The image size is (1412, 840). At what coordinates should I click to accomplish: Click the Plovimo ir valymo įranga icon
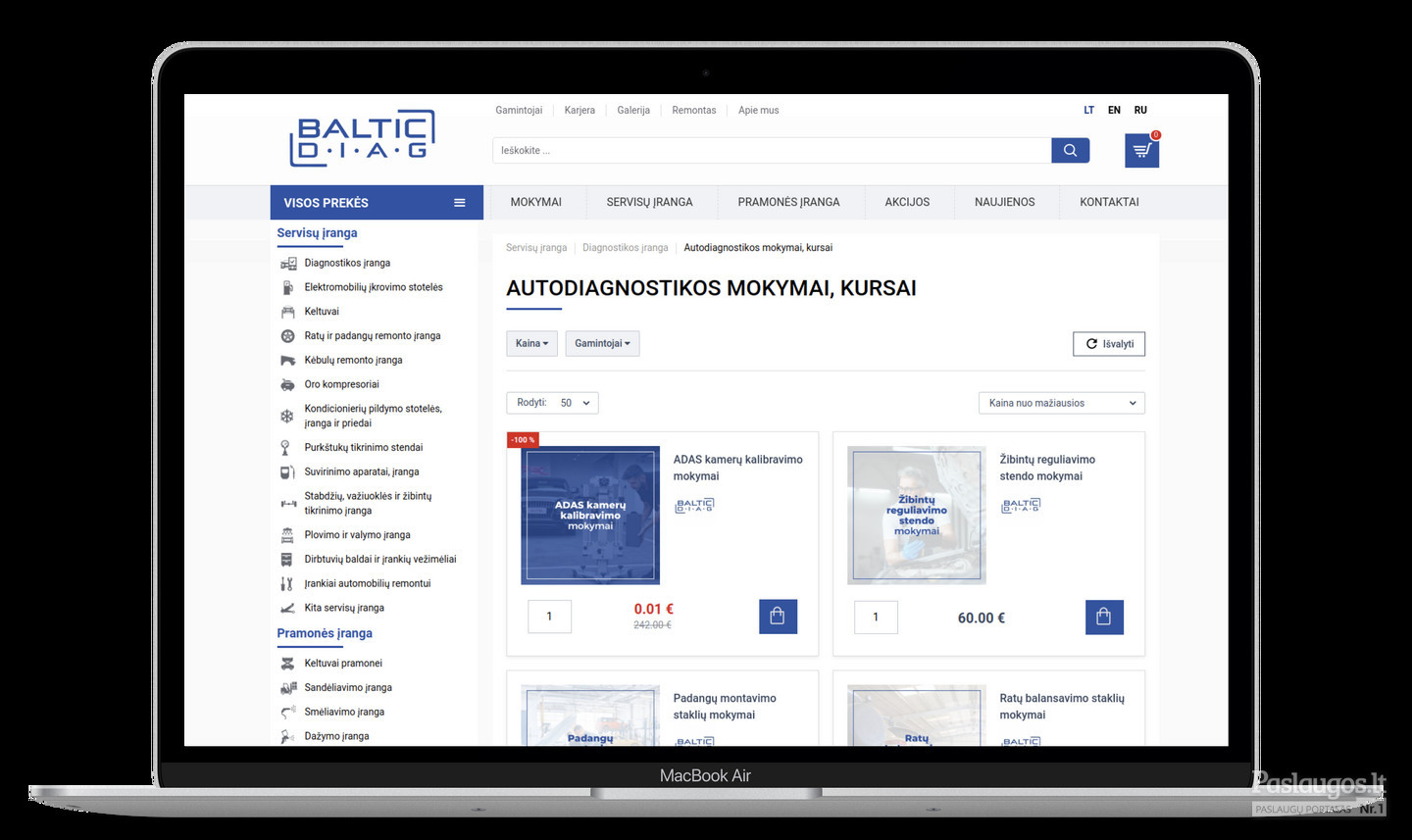tap(287, 535)
